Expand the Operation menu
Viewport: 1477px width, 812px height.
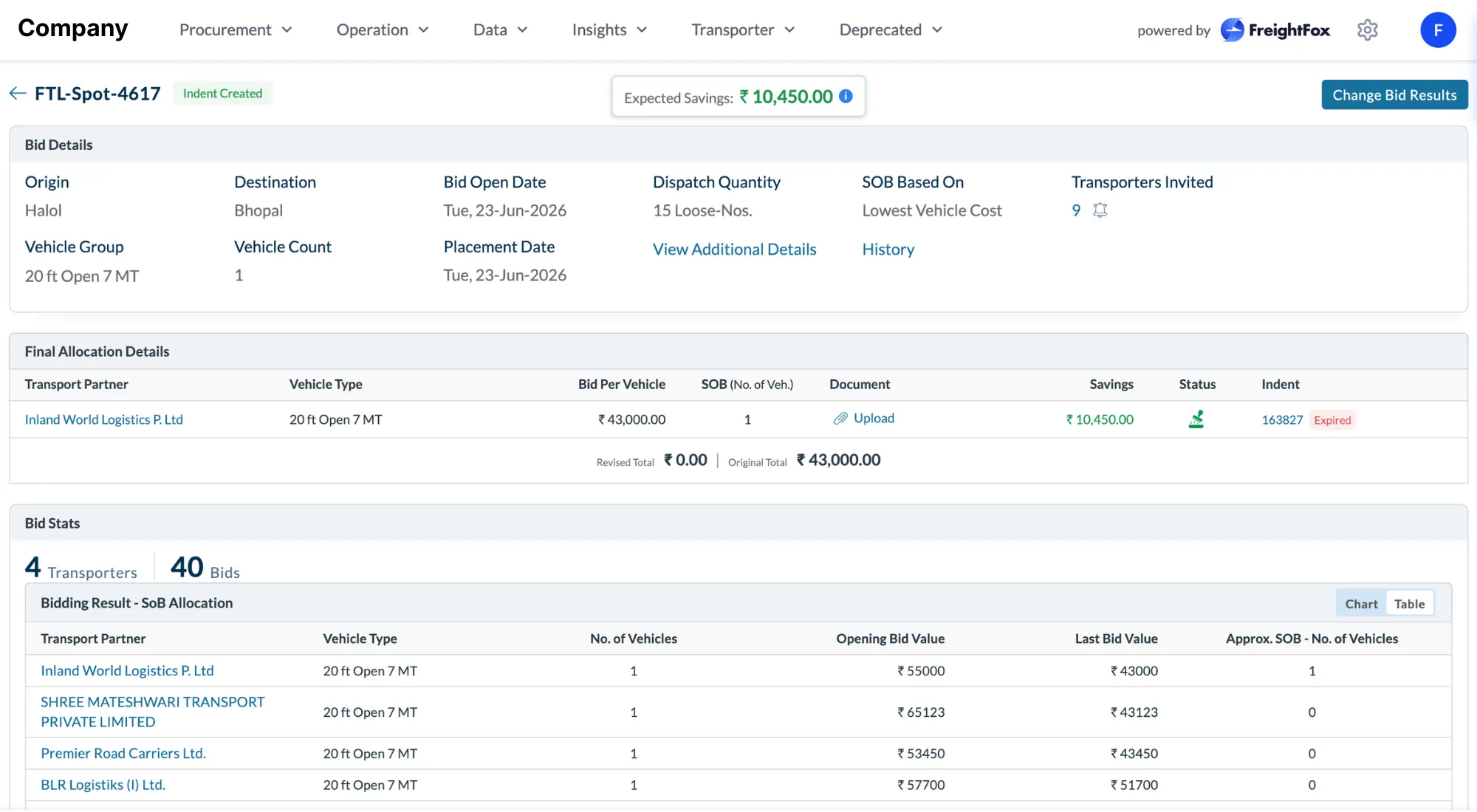(x=383, y=30)
